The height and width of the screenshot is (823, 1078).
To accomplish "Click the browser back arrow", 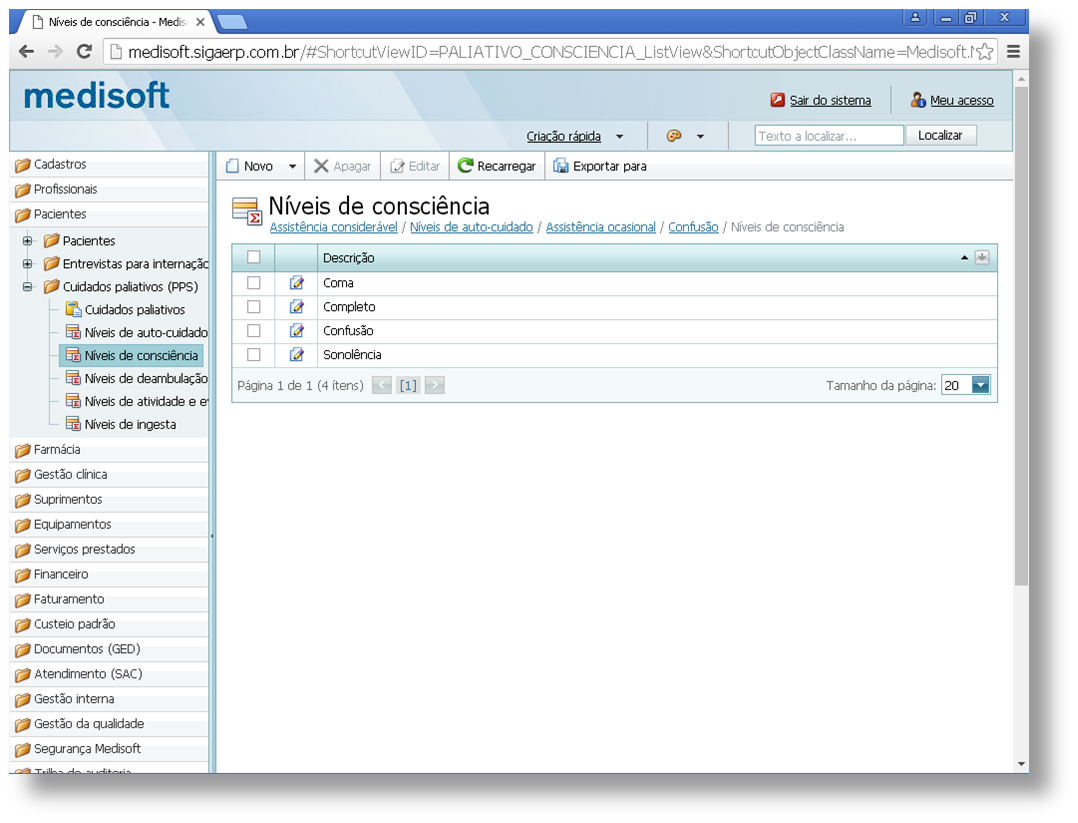I will click(x=26, y=52).
